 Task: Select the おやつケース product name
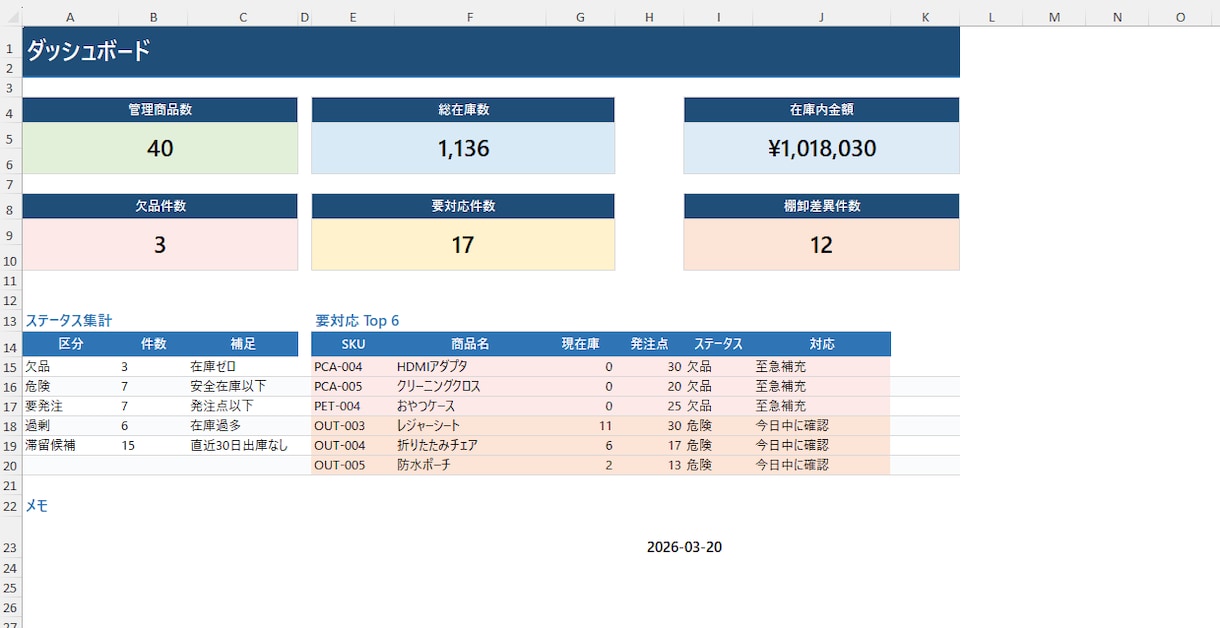pos(470,406)
